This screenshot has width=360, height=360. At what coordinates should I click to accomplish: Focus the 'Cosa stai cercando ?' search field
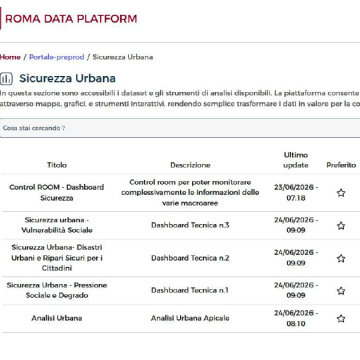click(x=180, y=128)
